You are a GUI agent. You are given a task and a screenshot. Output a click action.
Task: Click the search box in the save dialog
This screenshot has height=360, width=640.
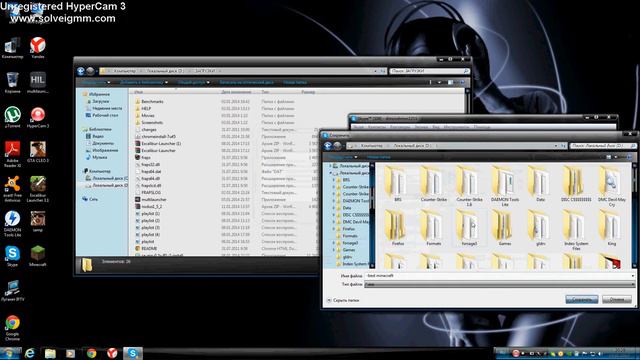point(603,146)
